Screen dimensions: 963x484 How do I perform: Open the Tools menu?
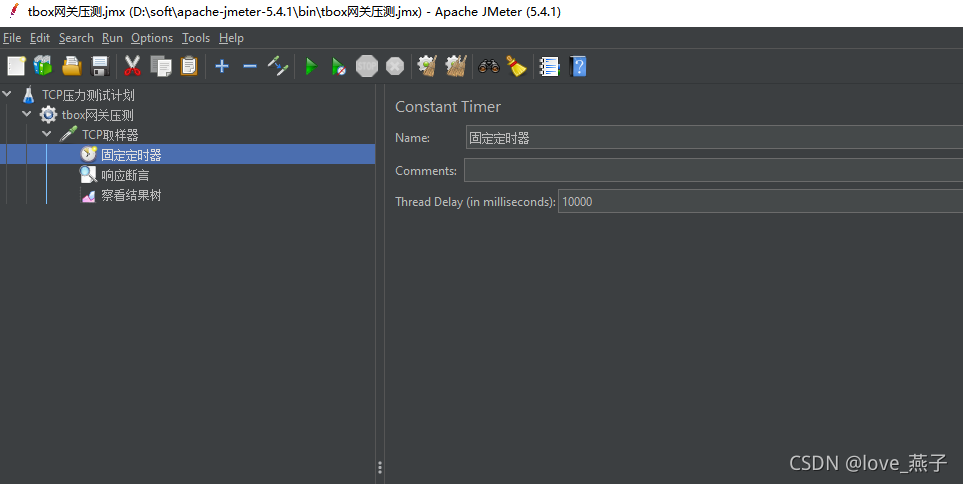(x=196, y=38)
